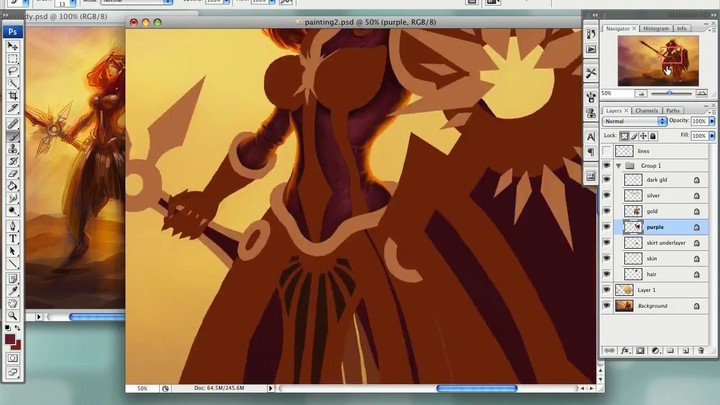Toggle lock position
Screen dimensions: 720x405
pos(643,136)
